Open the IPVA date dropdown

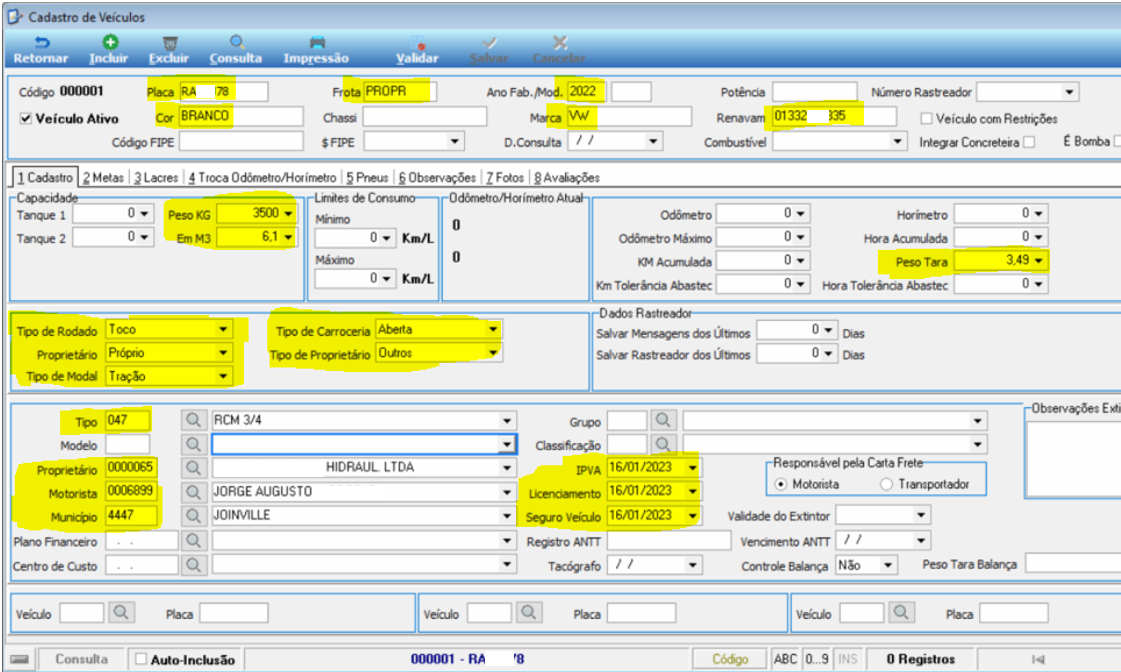[692, 468]
